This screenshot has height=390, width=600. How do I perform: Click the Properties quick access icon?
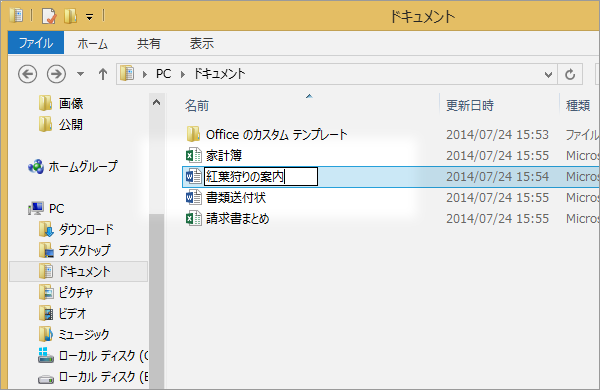(49, 16)
